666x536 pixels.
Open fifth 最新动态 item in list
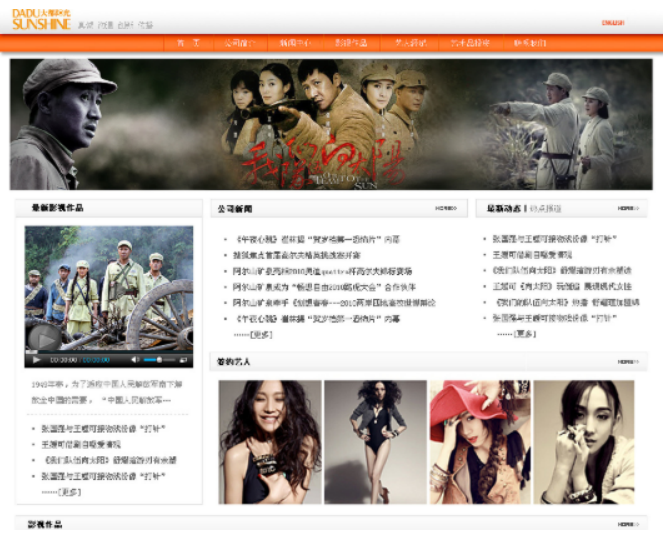coord(567,302)
